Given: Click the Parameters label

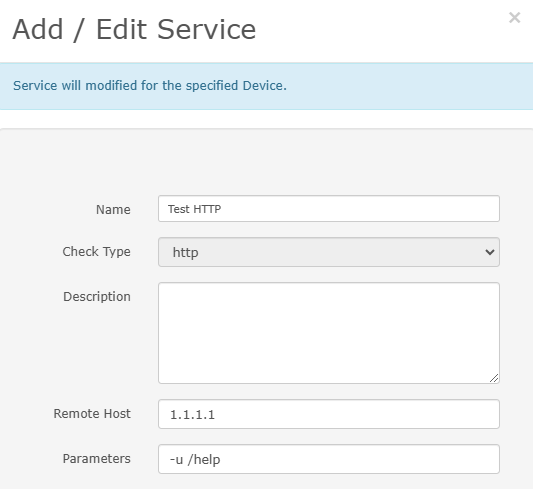Looking at the screenshot, I should click(x=97, y=459).
